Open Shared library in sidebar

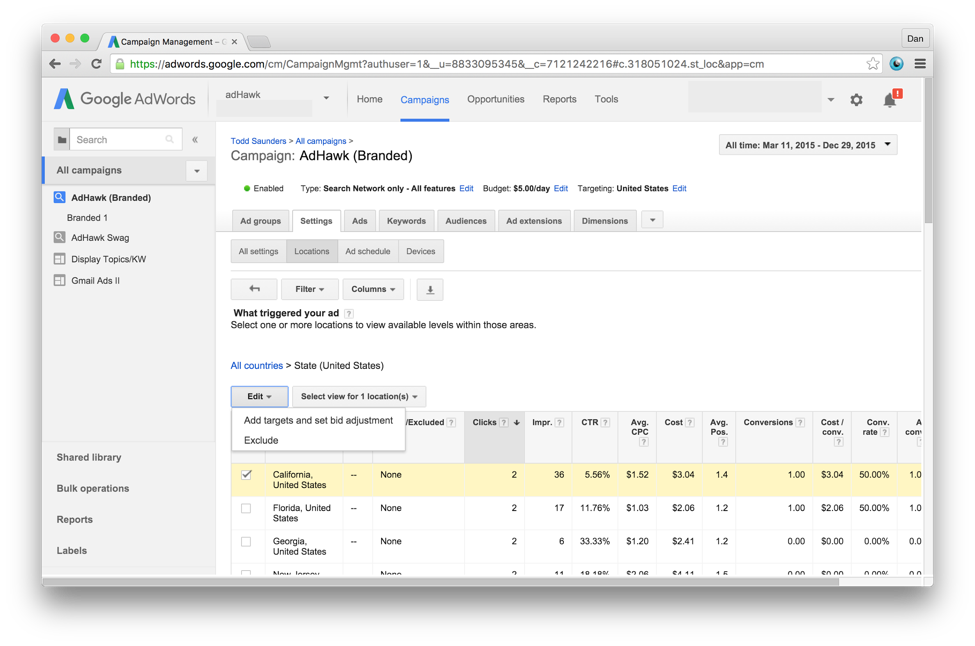click(x=89, y=458)
